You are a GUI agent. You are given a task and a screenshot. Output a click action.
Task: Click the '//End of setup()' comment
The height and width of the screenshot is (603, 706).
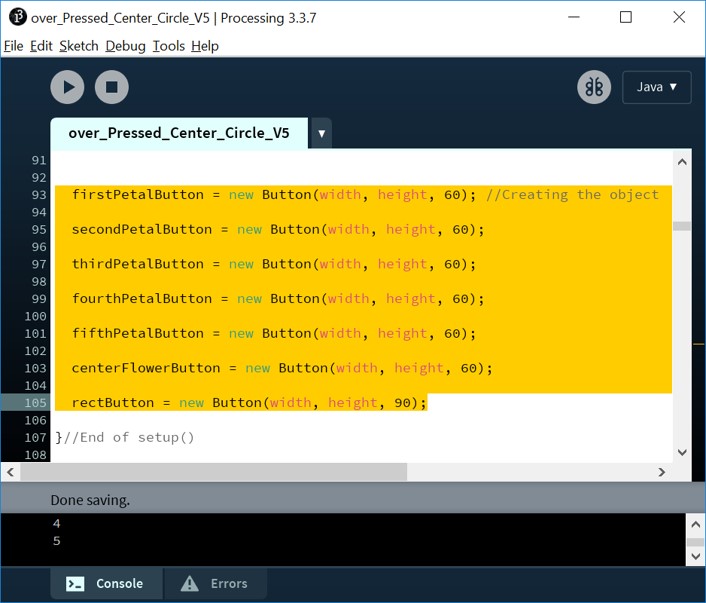(x=129, y=437)
